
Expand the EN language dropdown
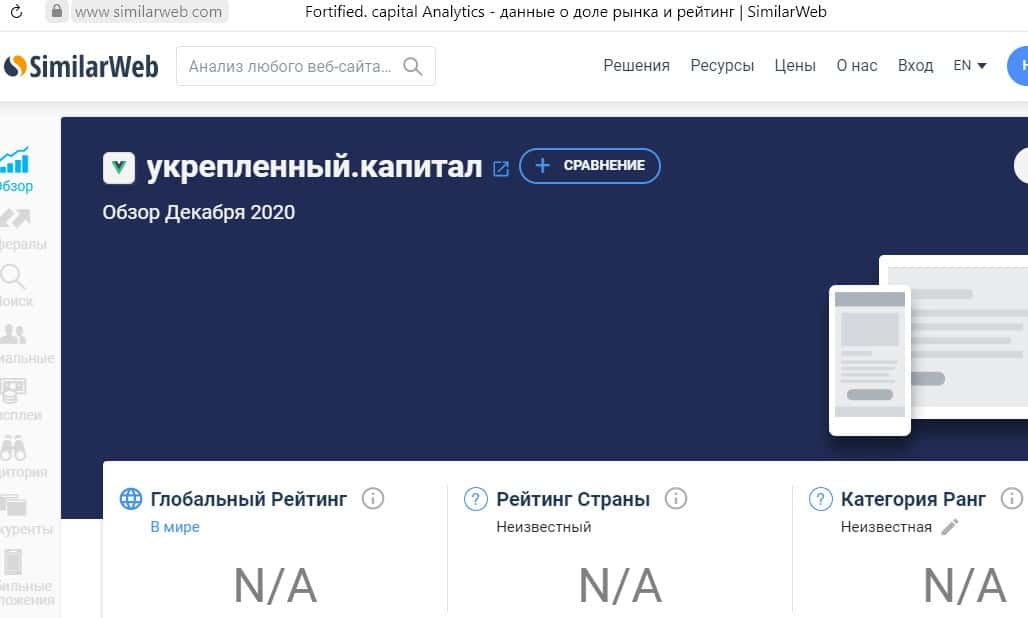970,66
